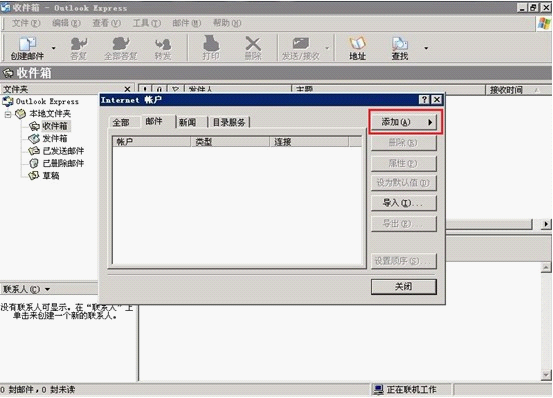Click the Inbox (收件箱) banner icon
553x398 pixels.
point(8,73)
